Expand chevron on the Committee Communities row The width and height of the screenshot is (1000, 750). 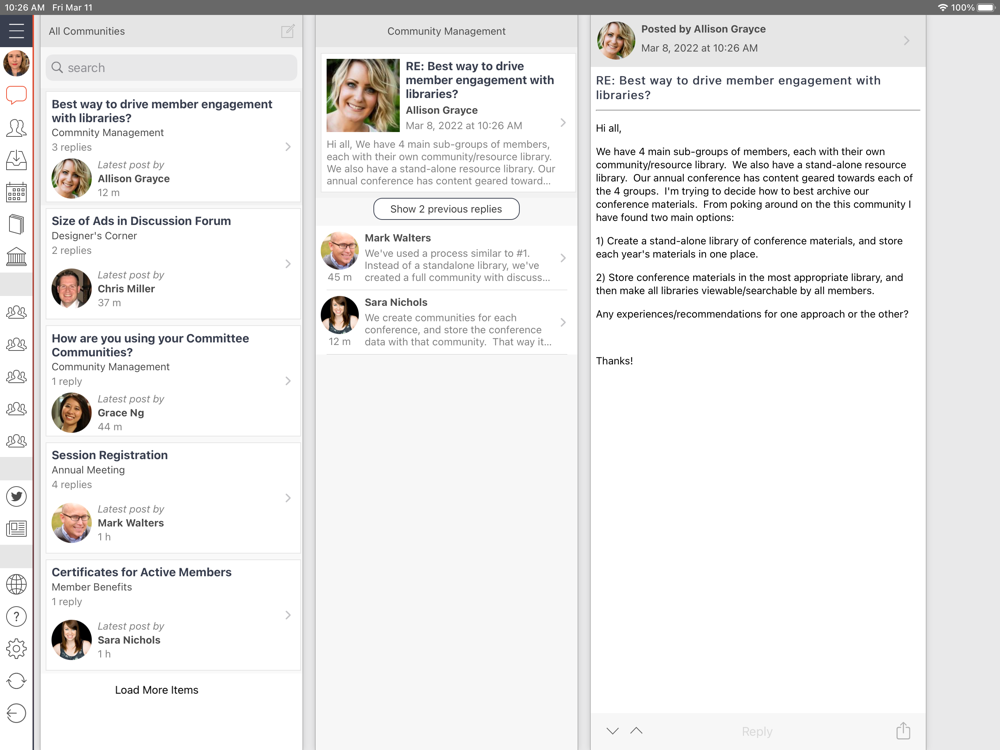tap(288, 381)
